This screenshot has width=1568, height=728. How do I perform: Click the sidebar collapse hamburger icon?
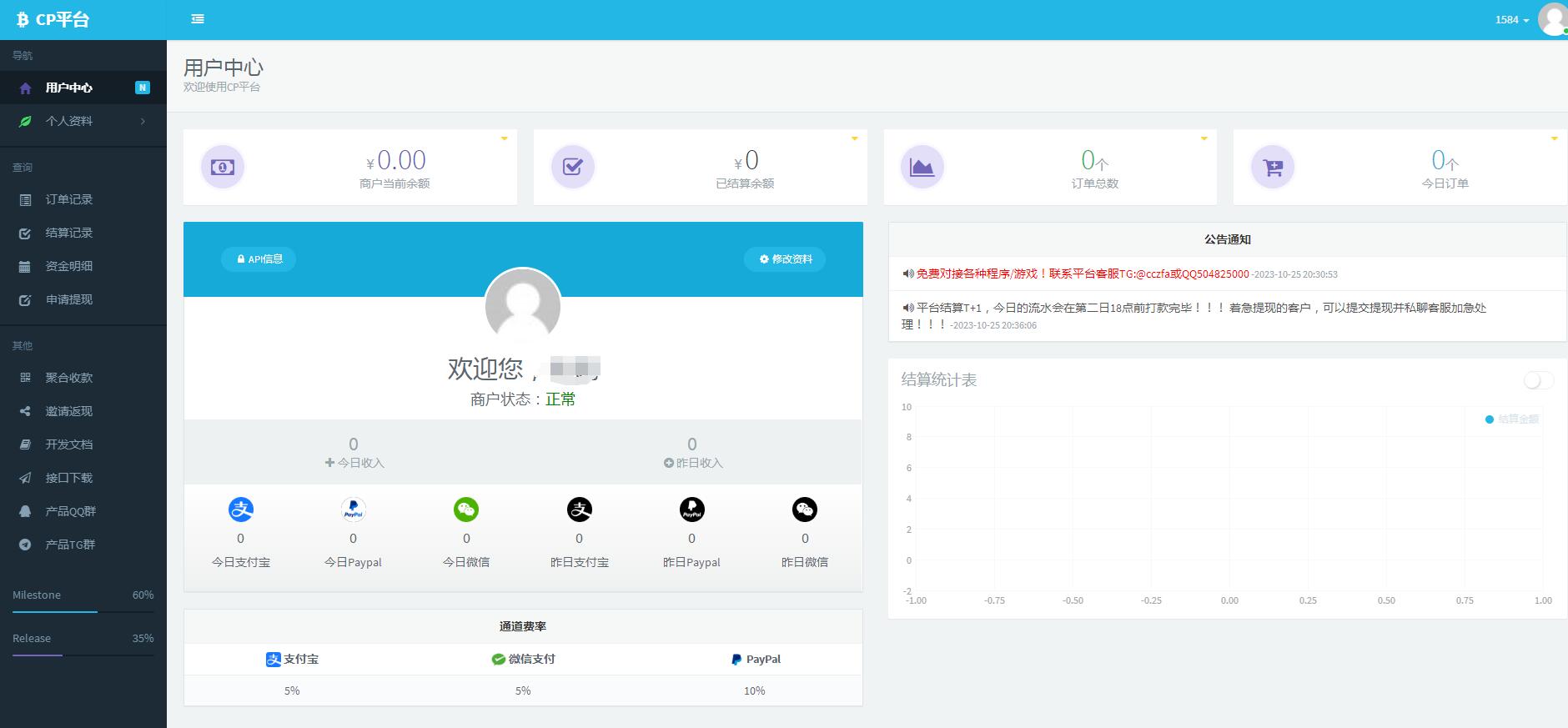pyautogui.click(x=198, y=19)
